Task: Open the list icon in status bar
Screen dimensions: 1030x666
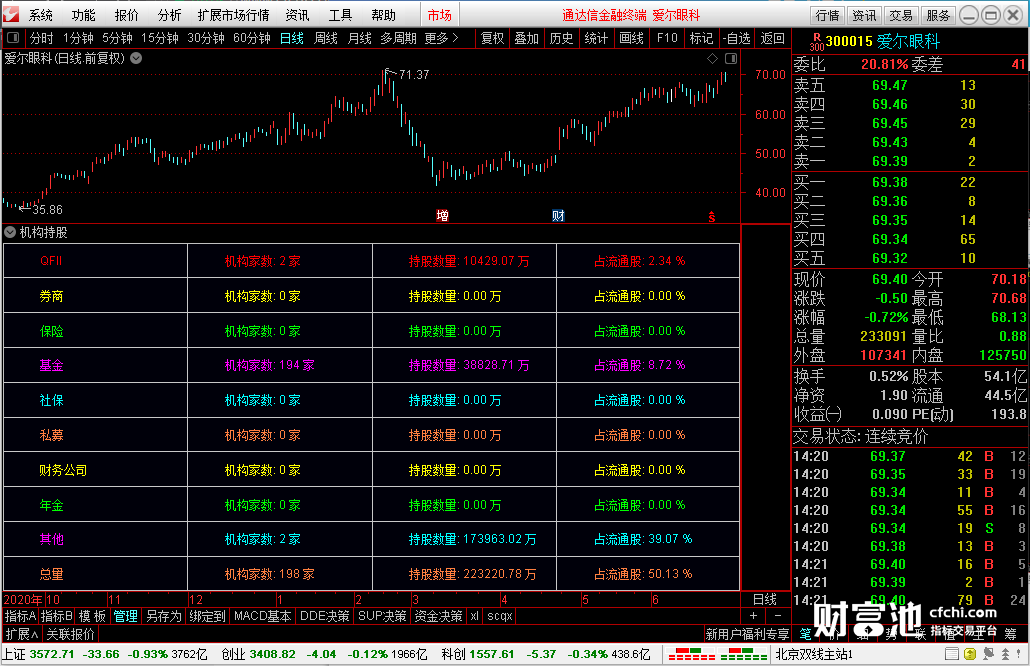Action: (x=951, y=654)
